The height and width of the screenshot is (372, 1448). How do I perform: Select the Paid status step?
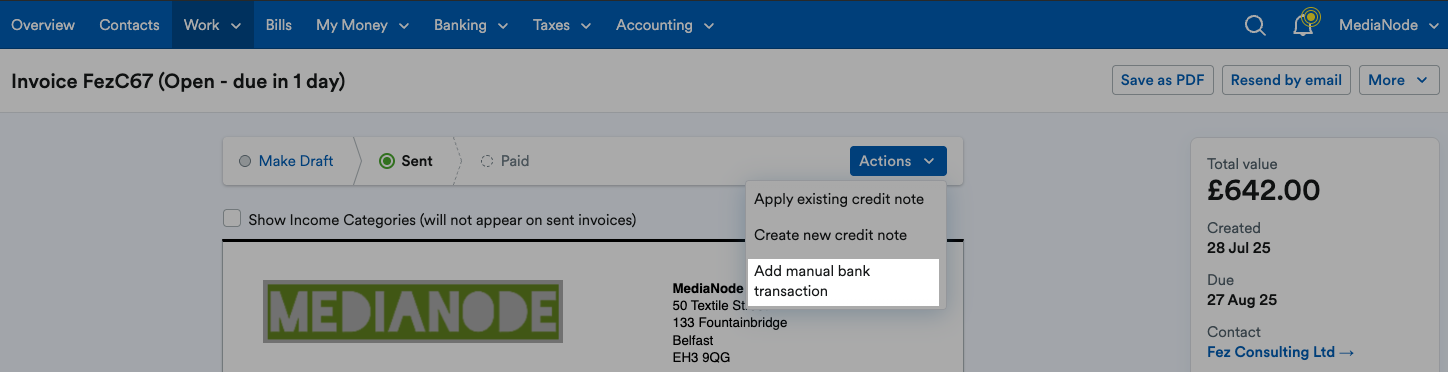pyautogui.click(x=505, y=161)
